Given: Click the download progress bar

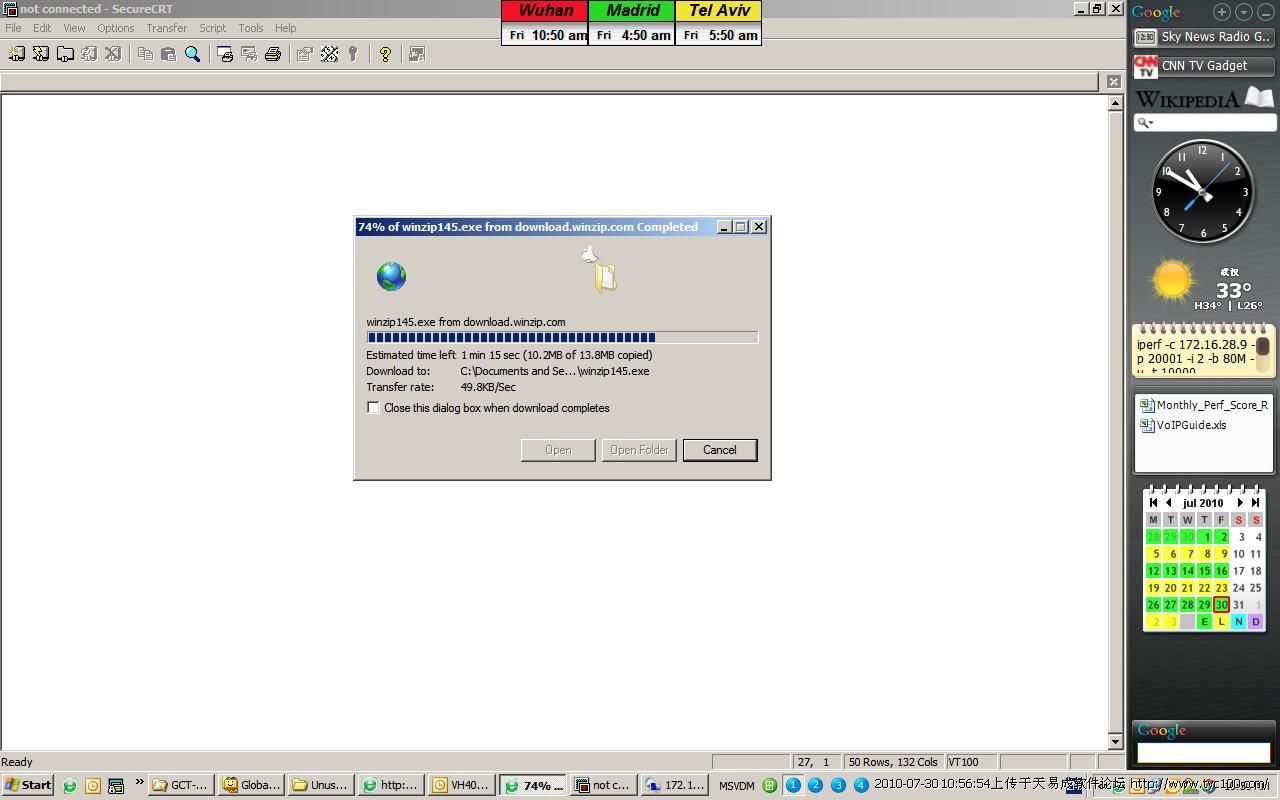Looking at the screenshot, I should [x=562, y=338].
